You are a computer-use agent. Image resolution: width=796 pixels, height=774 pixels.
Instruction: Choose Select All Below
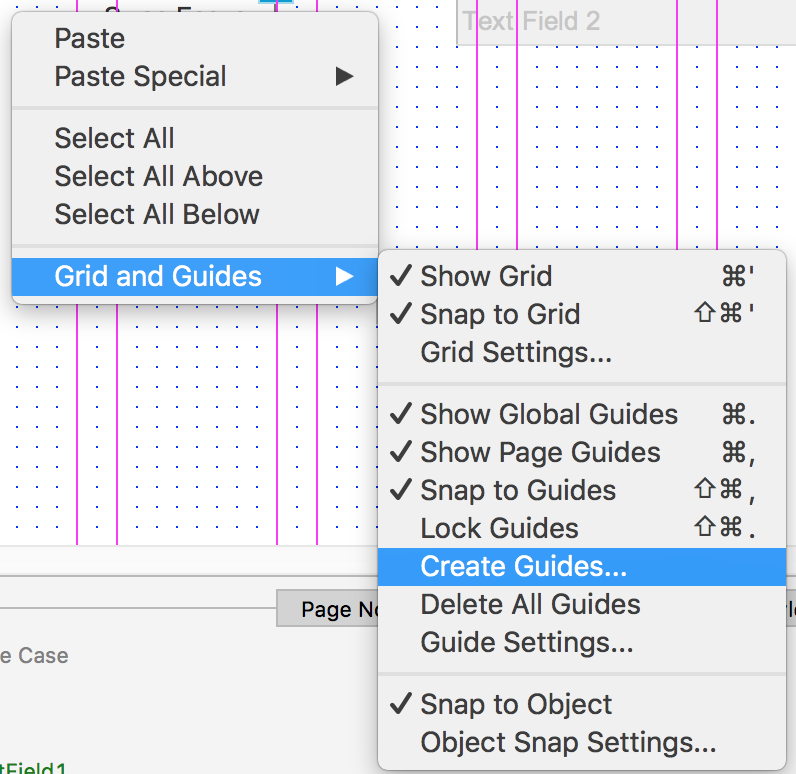coord(157,215)
